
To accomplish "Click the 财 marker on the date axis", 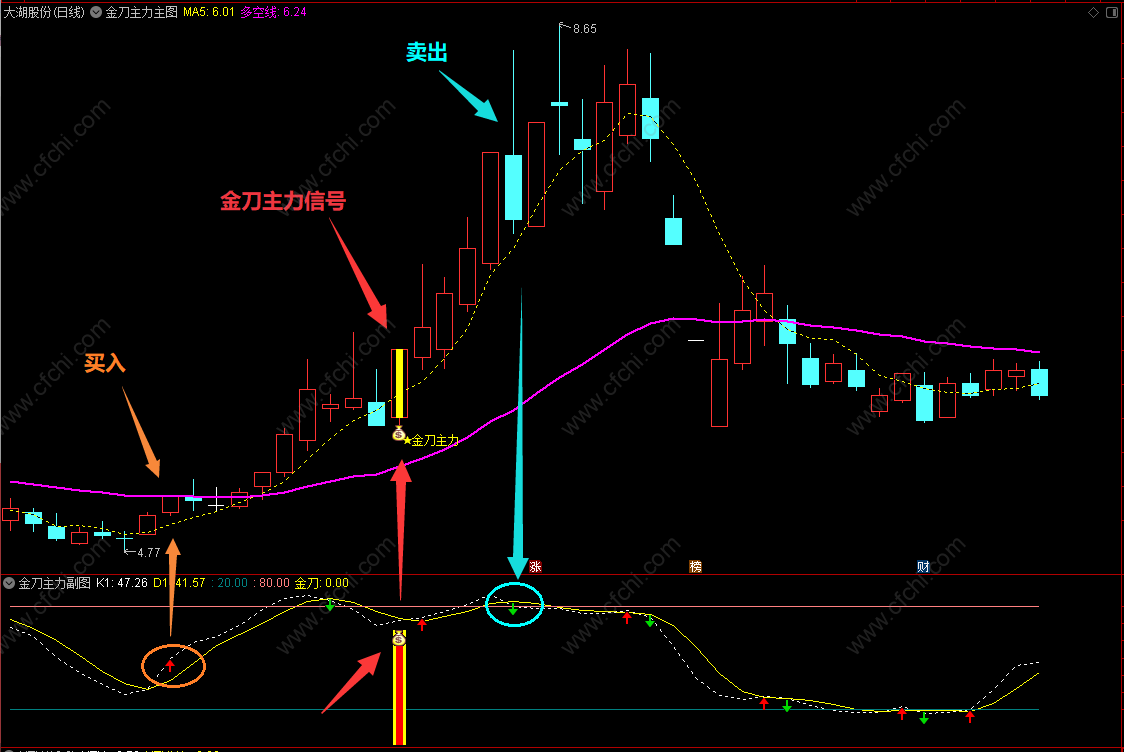I will pyautogui.click(x=923, y=566).
